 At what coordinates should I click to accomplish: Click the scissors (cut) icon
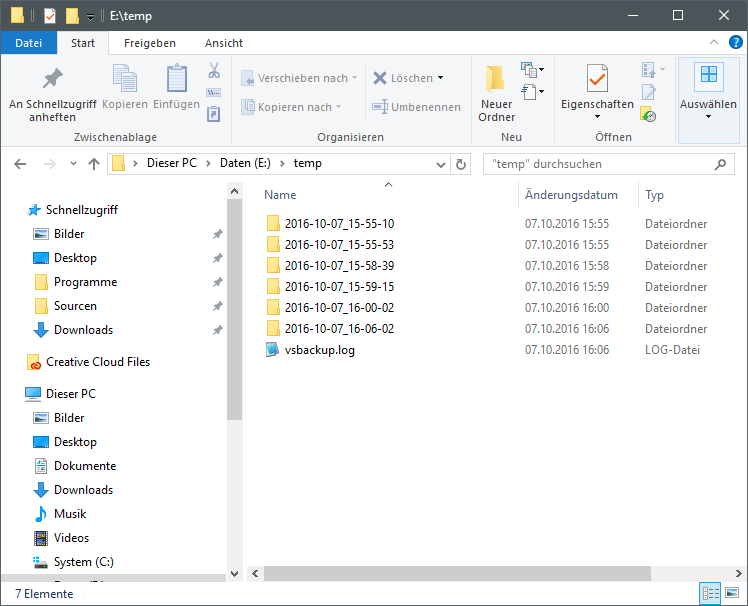point(213,71)
